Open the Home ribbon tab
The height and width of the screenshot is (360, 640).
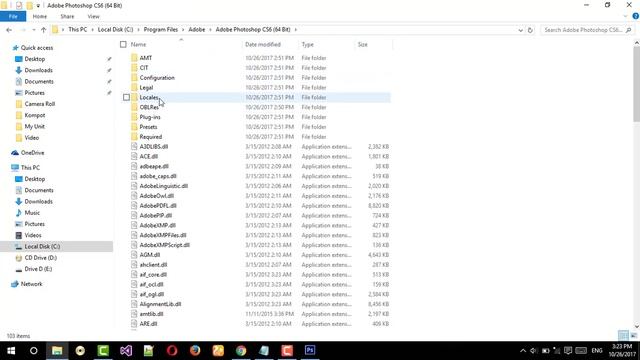(40, 16)
